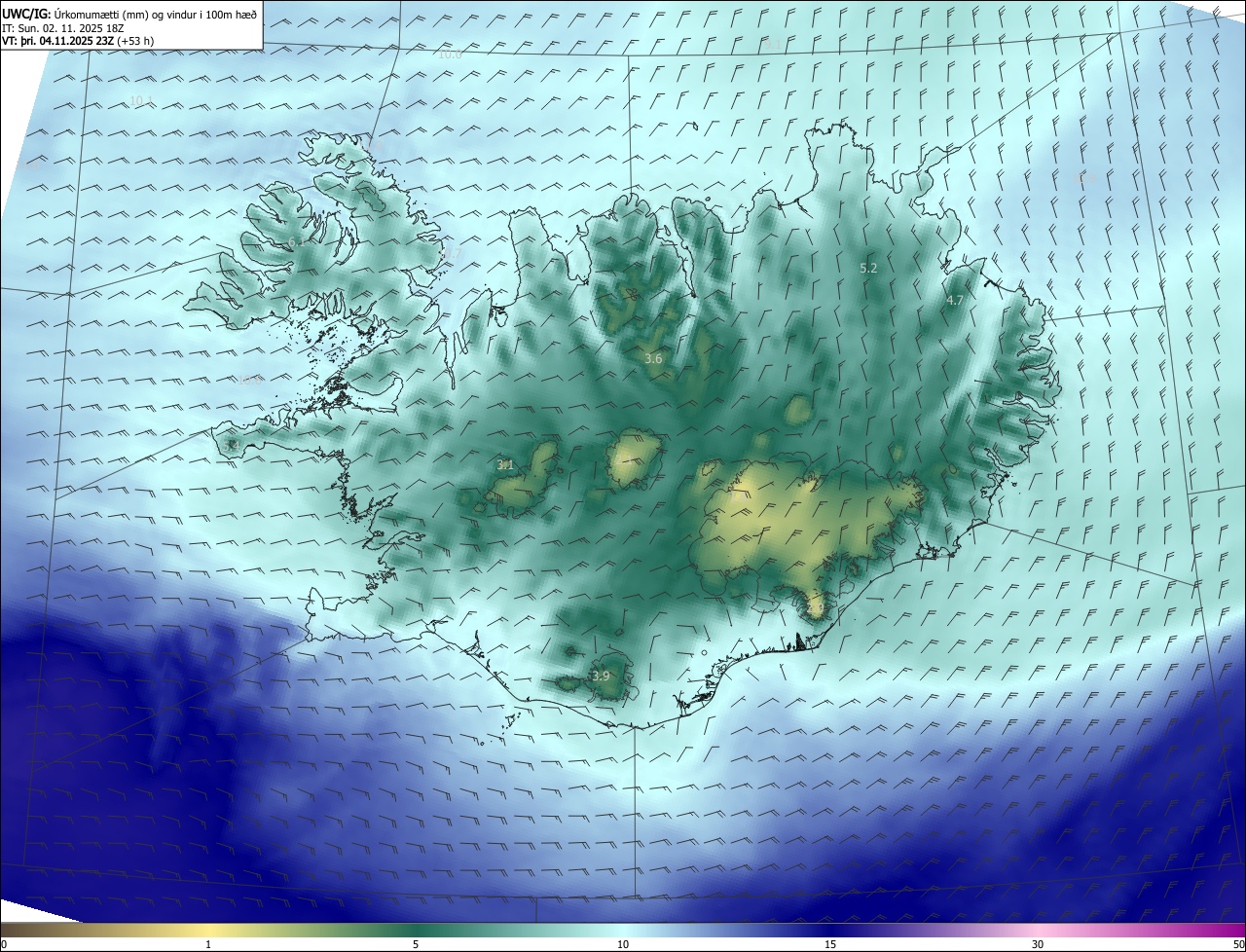Viewport: 1246px width, 952px height.
Task: Click the '10.1' value label over the sea
Action: point(141,101)
